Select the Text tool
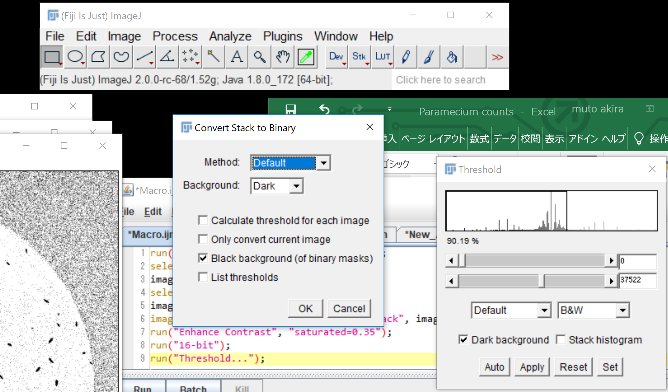 click(x=236, y=57)
